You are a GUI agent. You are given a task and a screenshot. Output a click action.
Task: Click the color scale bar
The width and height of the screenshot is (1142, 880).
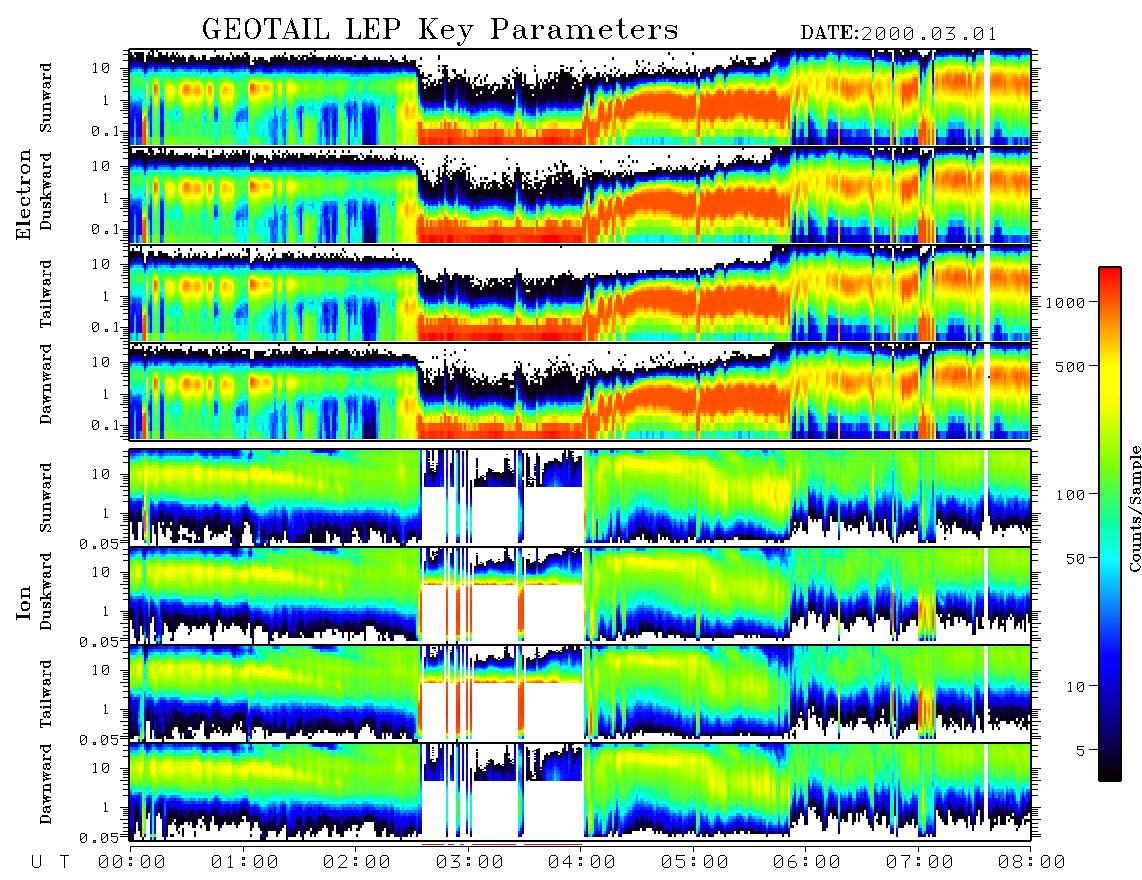coord(1109,524)
